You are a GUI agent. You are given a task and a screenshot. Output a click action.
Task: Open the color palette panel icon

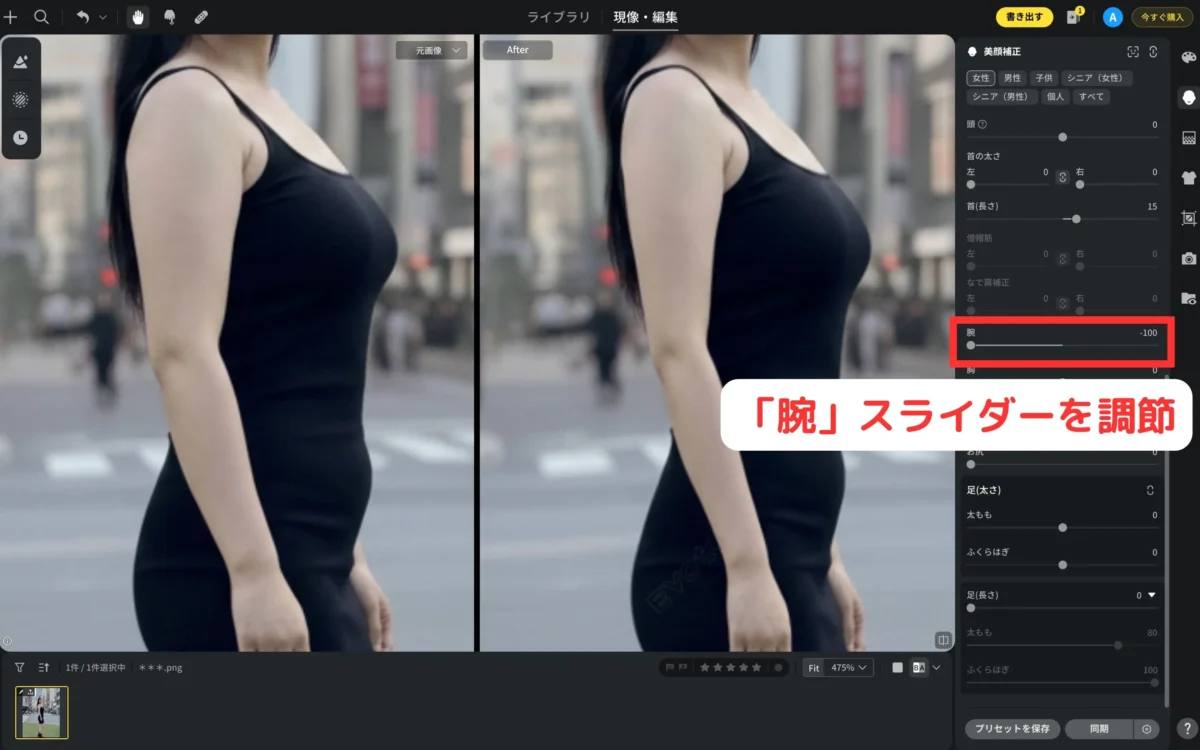[x=1188, y=57]
